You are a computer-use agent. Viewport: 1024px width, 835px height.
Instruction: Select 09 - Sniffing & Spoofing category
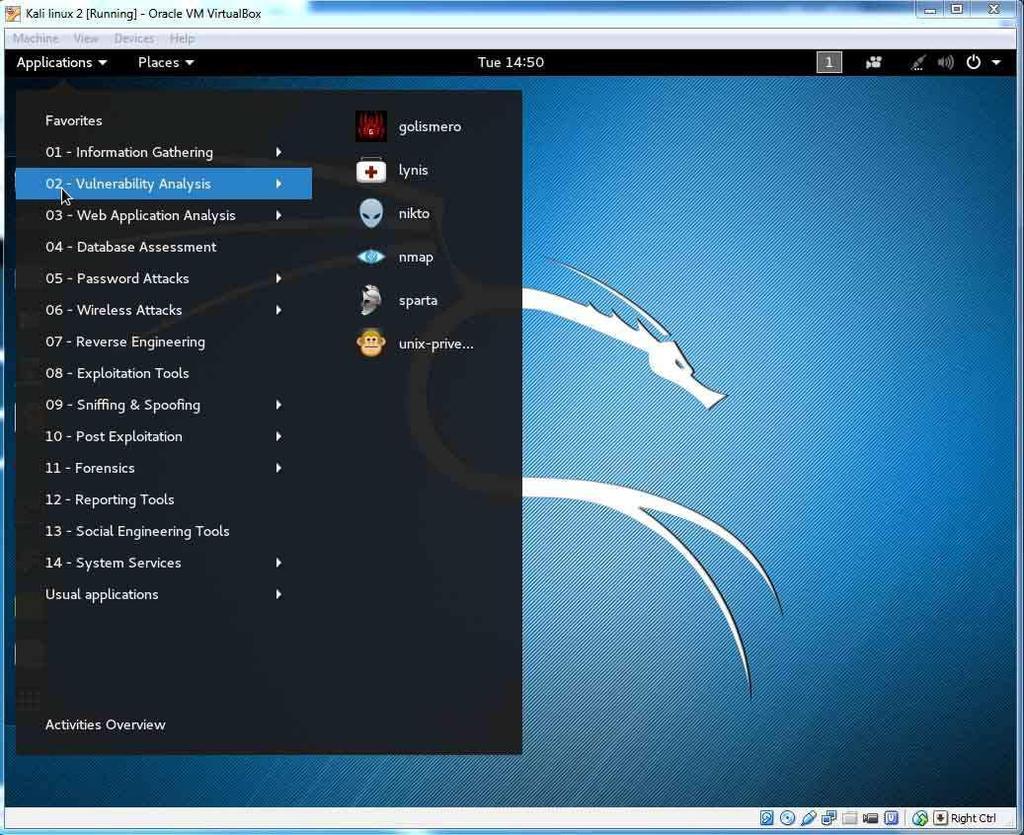(x=163, y=405)
